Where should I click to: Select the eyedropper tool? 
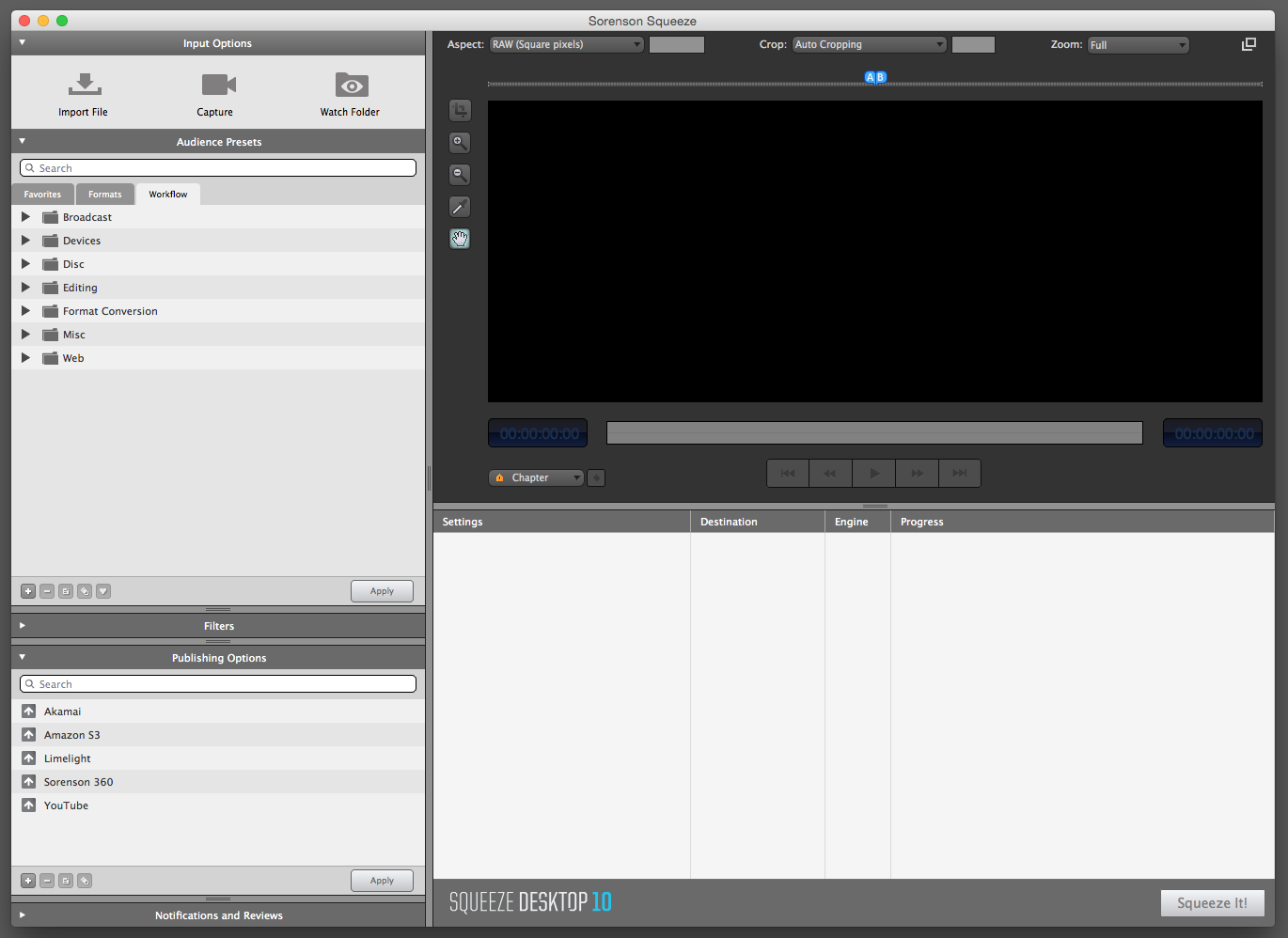(460, 207)
